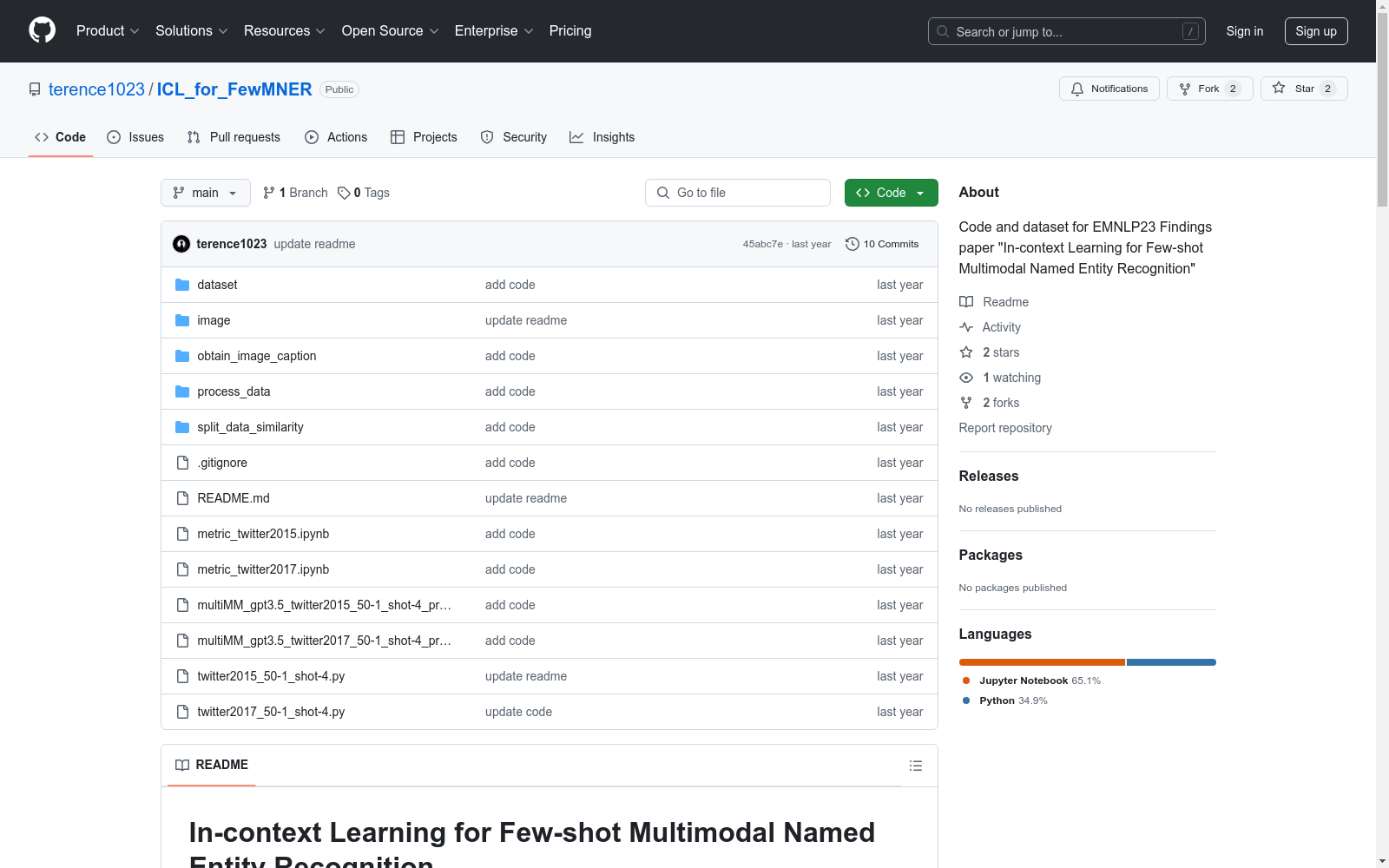This screenshot has height=868, width=1389.
Task: Click the dataset folder icon
Action: [x=182, y=285]
